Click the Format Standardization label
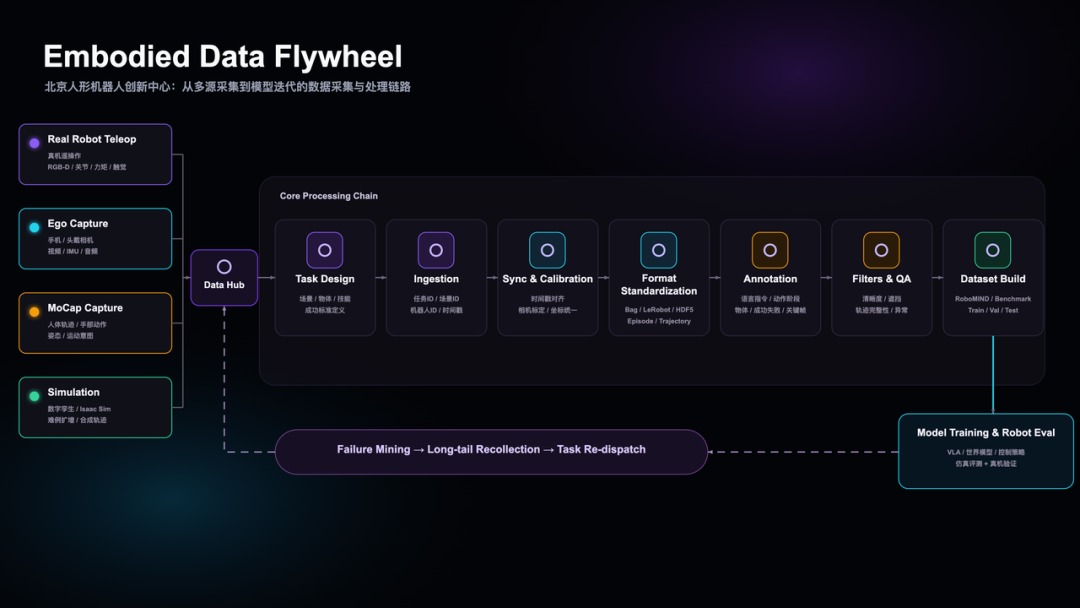 pos(658,284)
